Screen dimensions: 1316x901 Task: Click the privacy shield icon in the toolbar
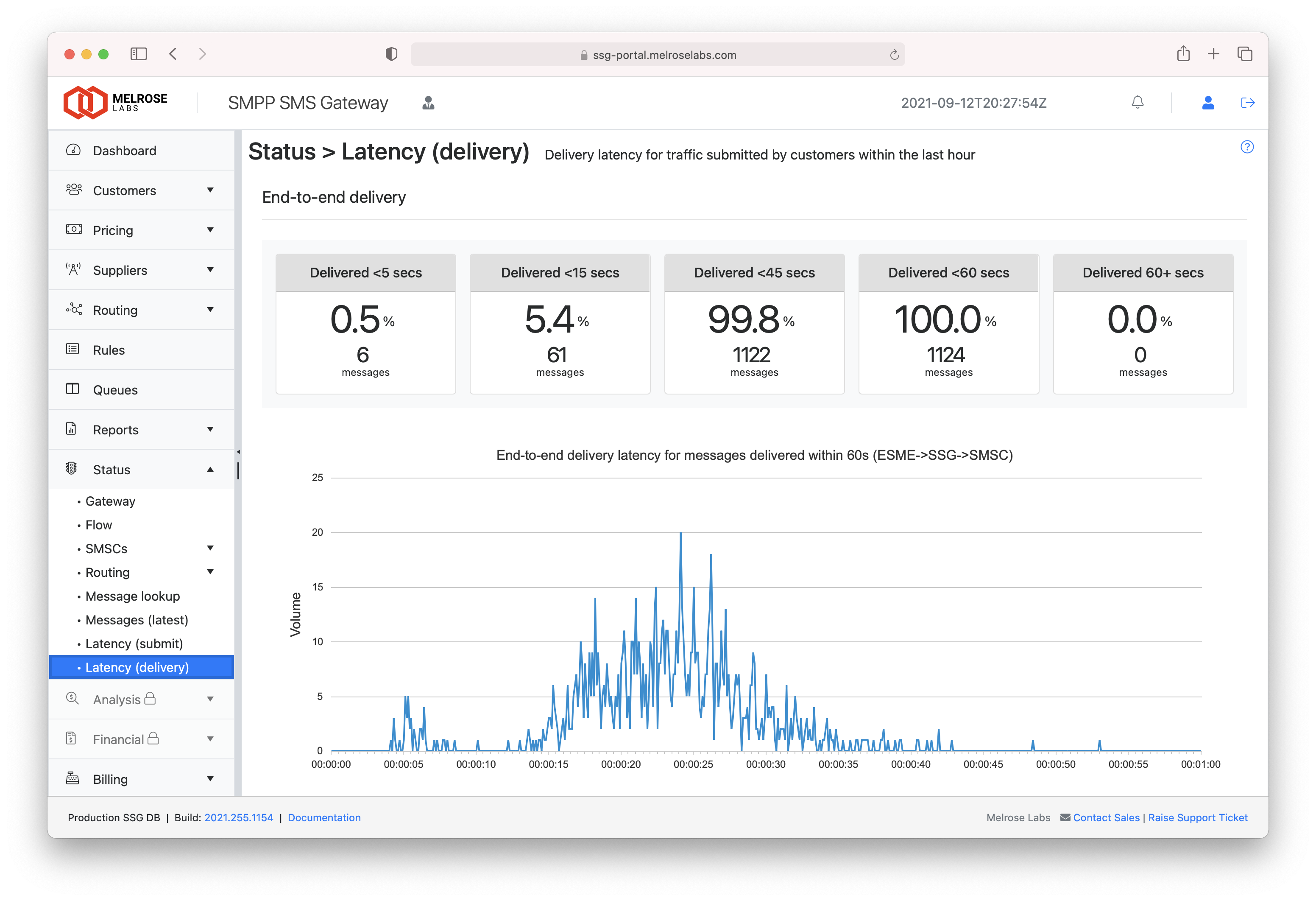(391, 54)
